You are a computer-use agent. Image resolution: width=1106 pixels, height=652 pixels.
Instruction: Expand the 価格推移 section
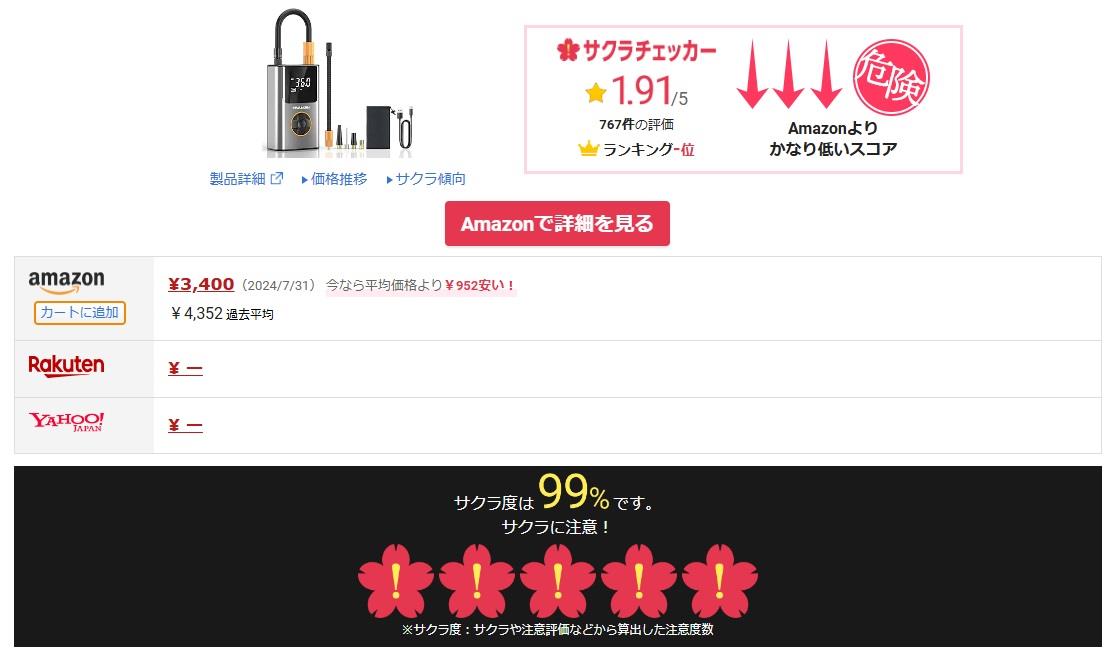(334, 179)
